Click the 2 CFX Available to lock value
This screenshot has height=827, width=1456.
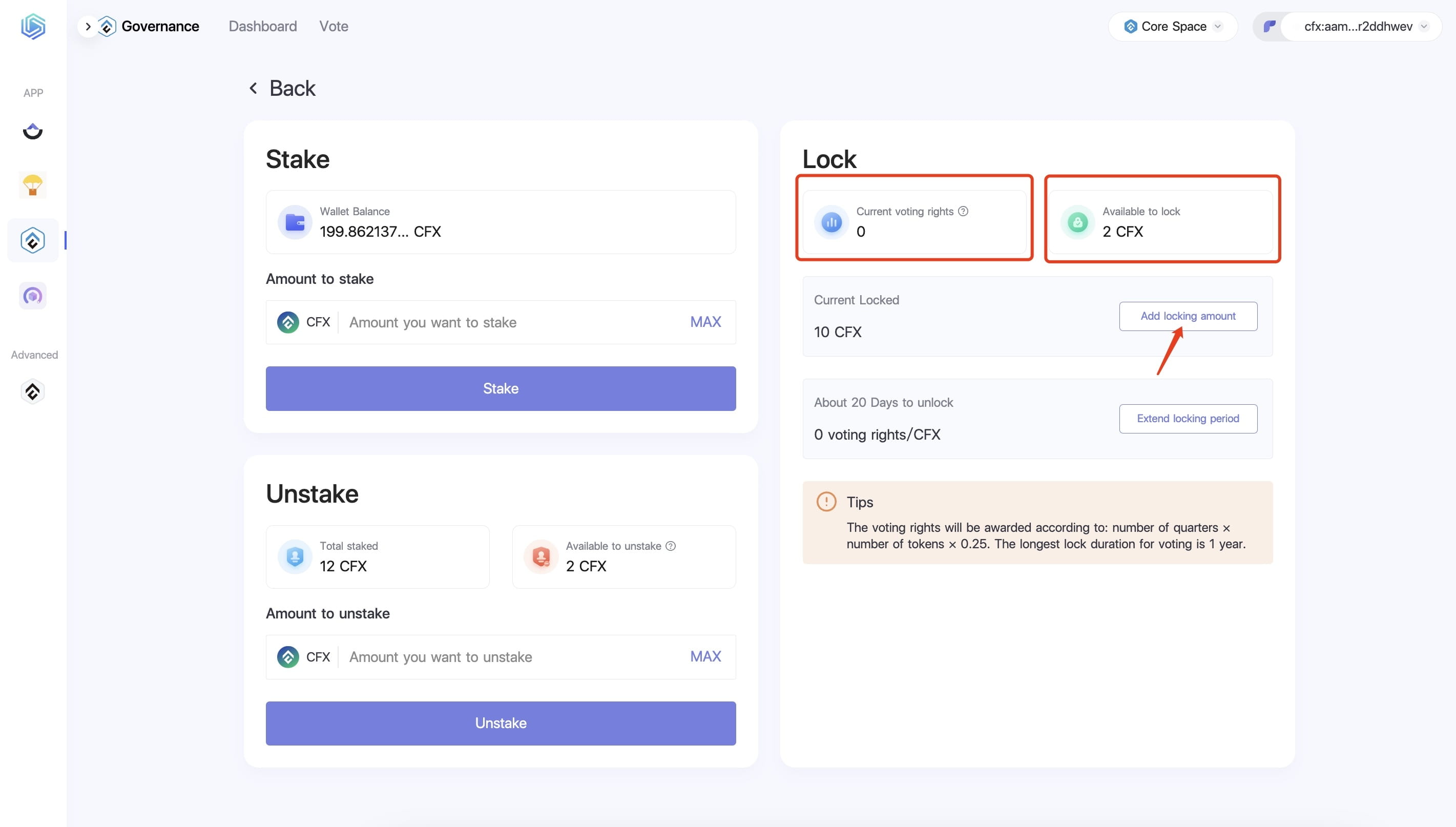pyautogui.click(x=1122, y=231)
